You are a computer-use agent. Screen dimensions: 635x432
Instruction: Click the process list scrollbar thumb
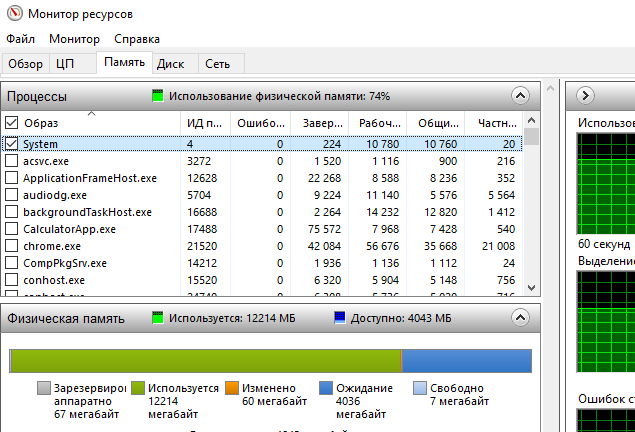(x=531, y=136)
